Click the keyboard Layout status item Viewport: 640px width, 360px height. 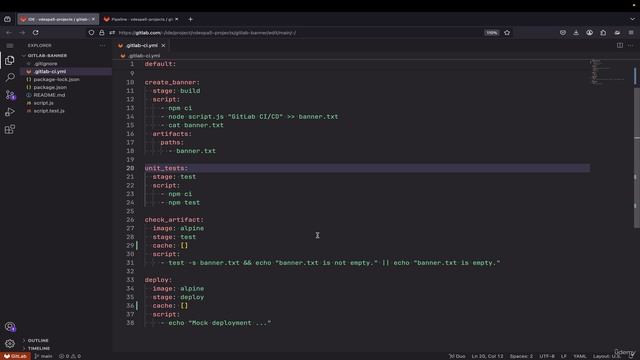coord(607,356)
